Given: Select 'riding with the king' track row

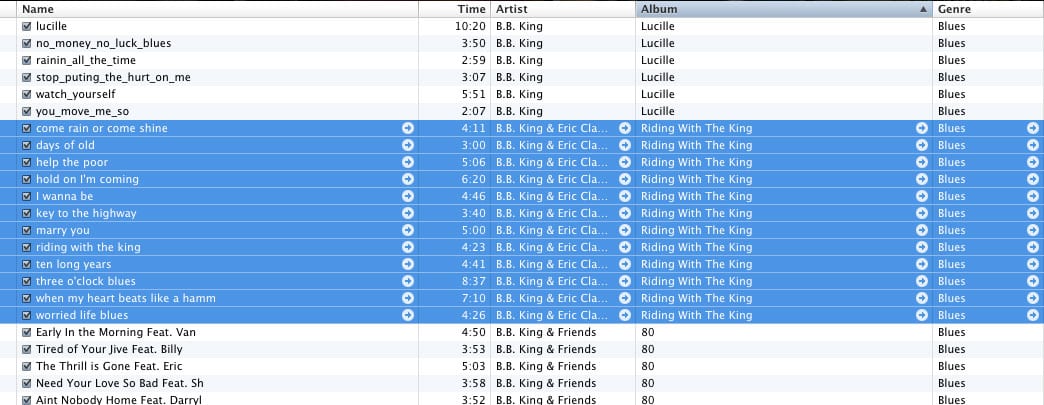Looking at the screenshot, I should [522, 247].
